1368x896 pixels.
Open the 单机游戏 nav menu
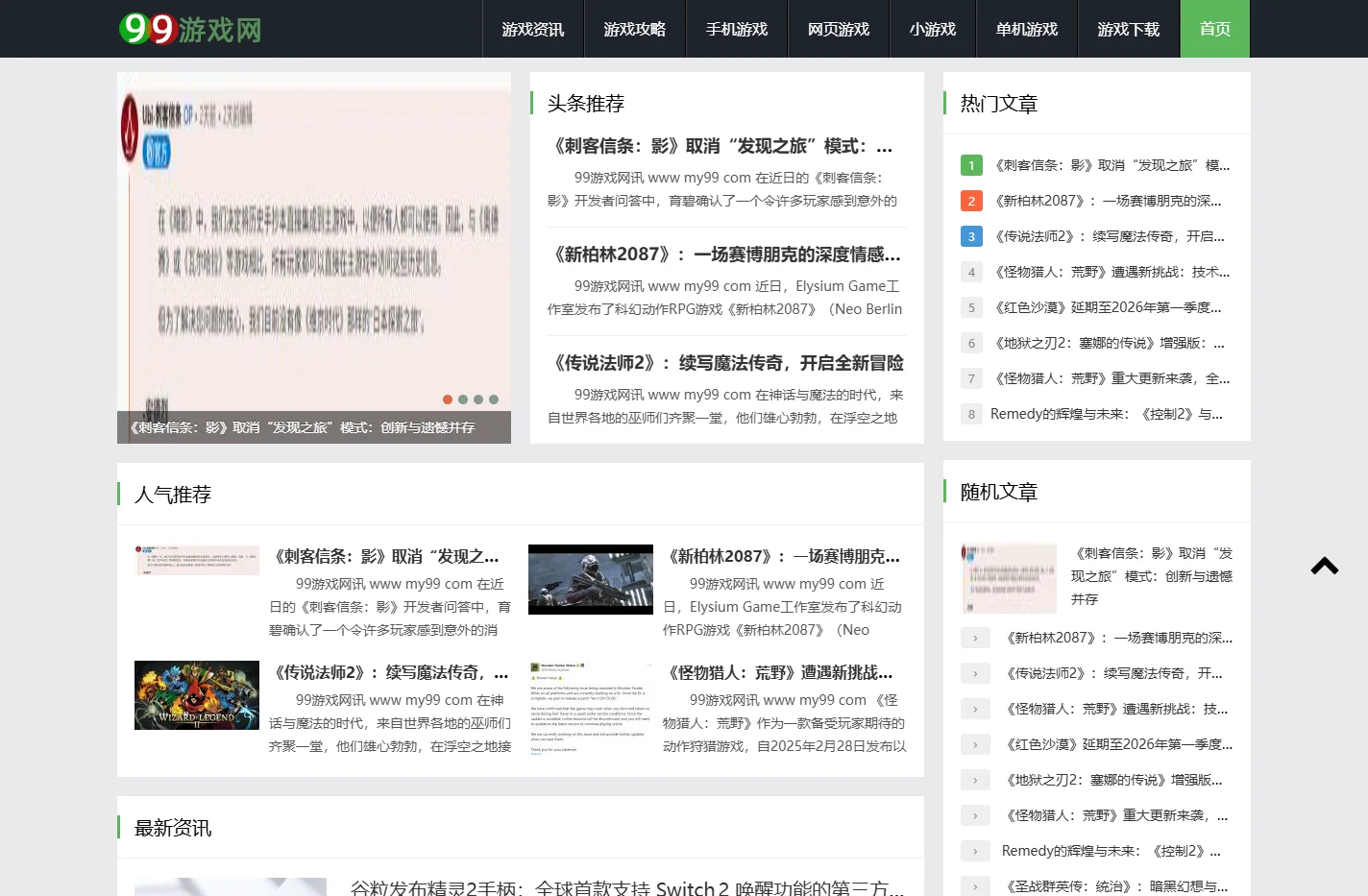point(1027,29)
